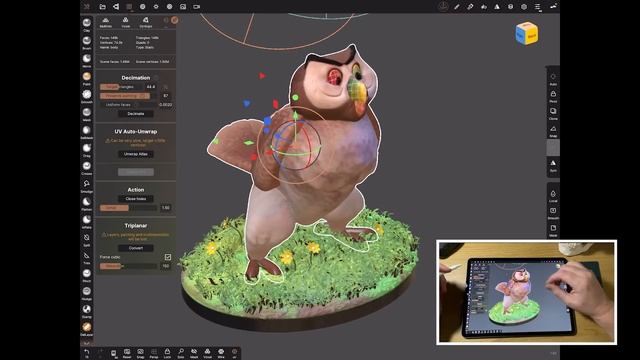Image resolution: width=640 pixels, height=360 pixels.
Task: Click the Decimate button
Action: coord(136,114)
